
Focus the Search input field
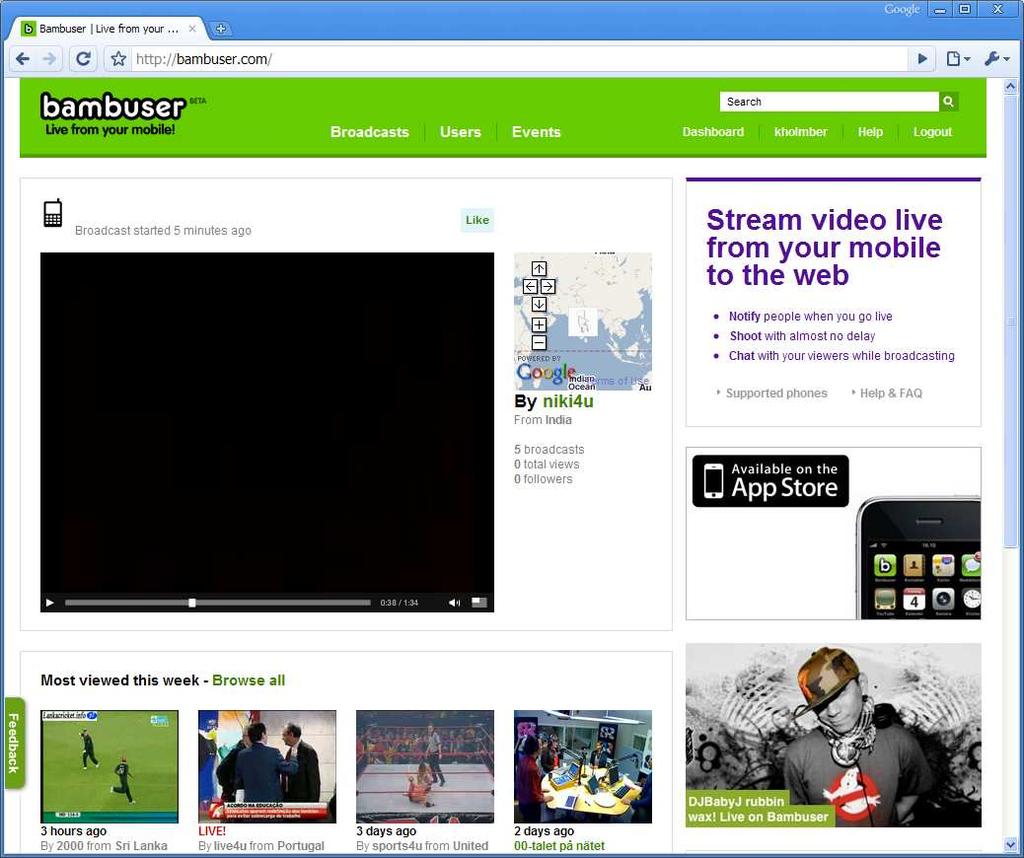(x=829, y=101)
